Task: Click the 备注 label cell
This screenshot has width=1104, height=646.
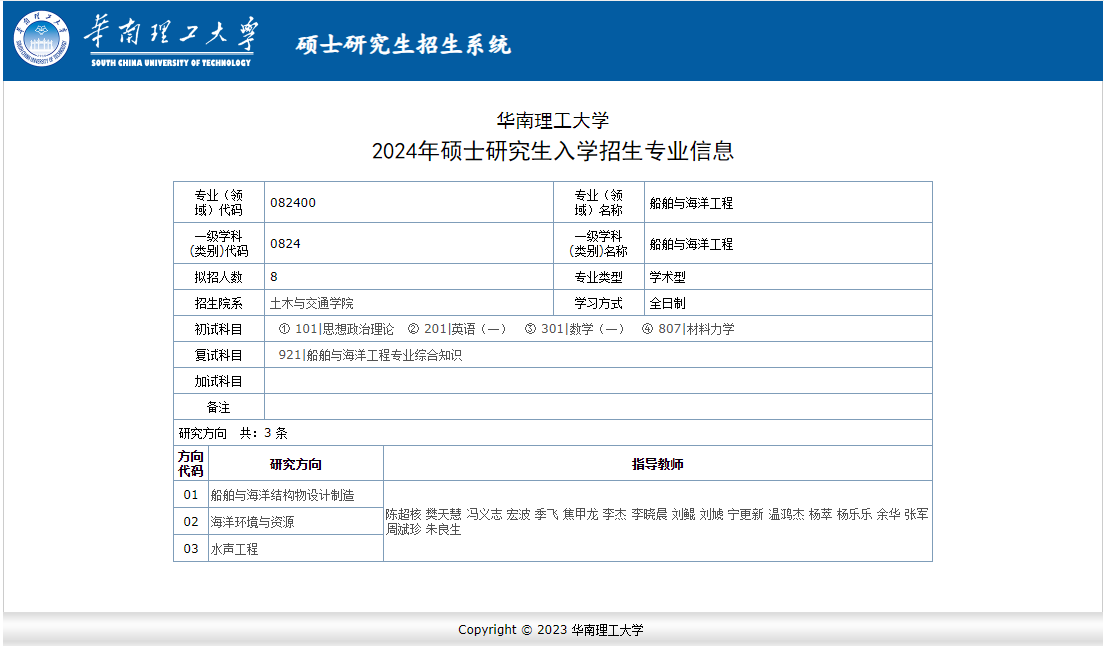Action: (x=219, y=407)
